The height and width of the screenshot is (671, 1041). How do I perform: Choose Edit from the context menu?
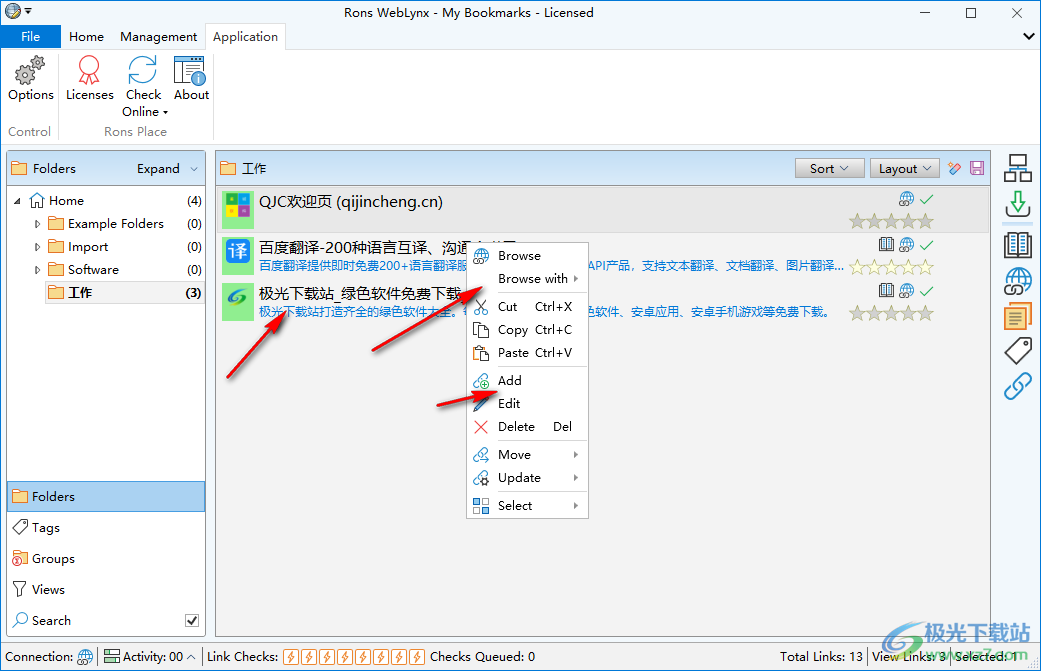pyautogui.click(x=509, y=404)
